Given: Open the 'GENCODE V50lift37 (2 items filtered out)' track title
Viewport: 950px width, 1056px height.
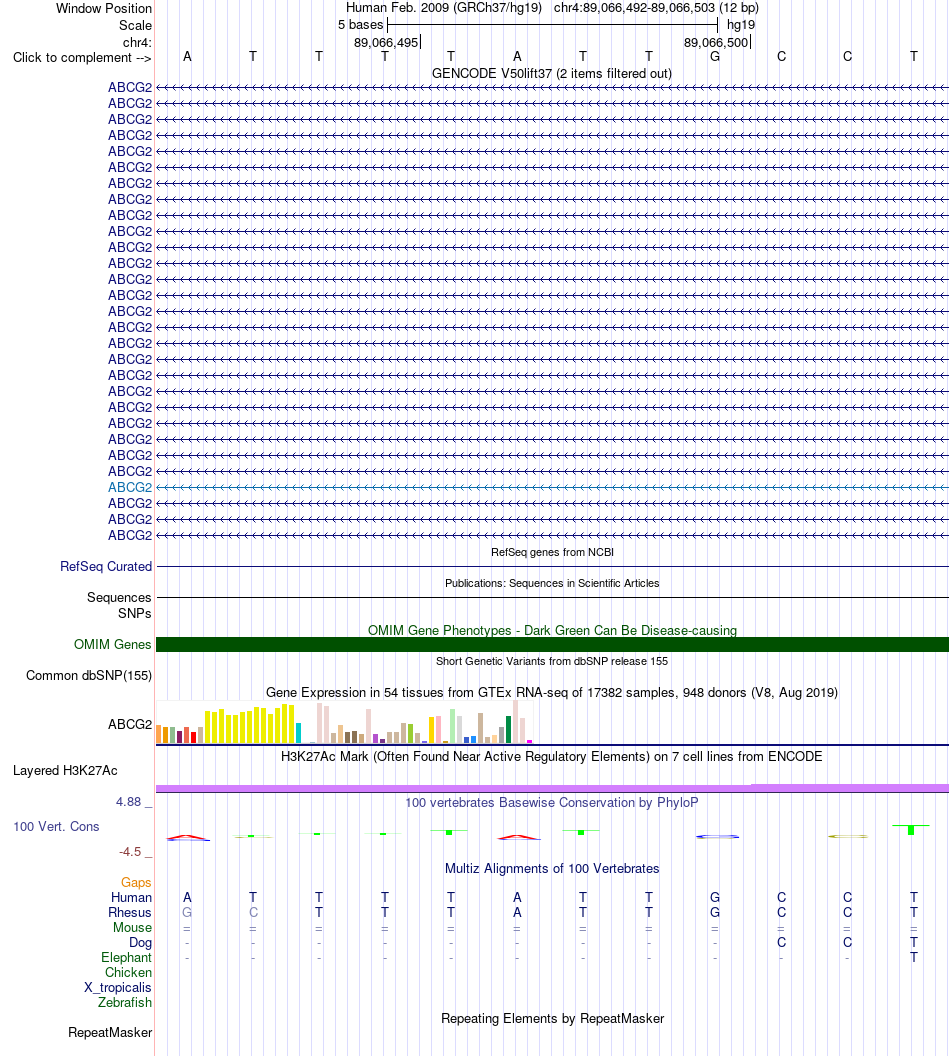Looking at the screenshot, I should click(x=551, y=73).
